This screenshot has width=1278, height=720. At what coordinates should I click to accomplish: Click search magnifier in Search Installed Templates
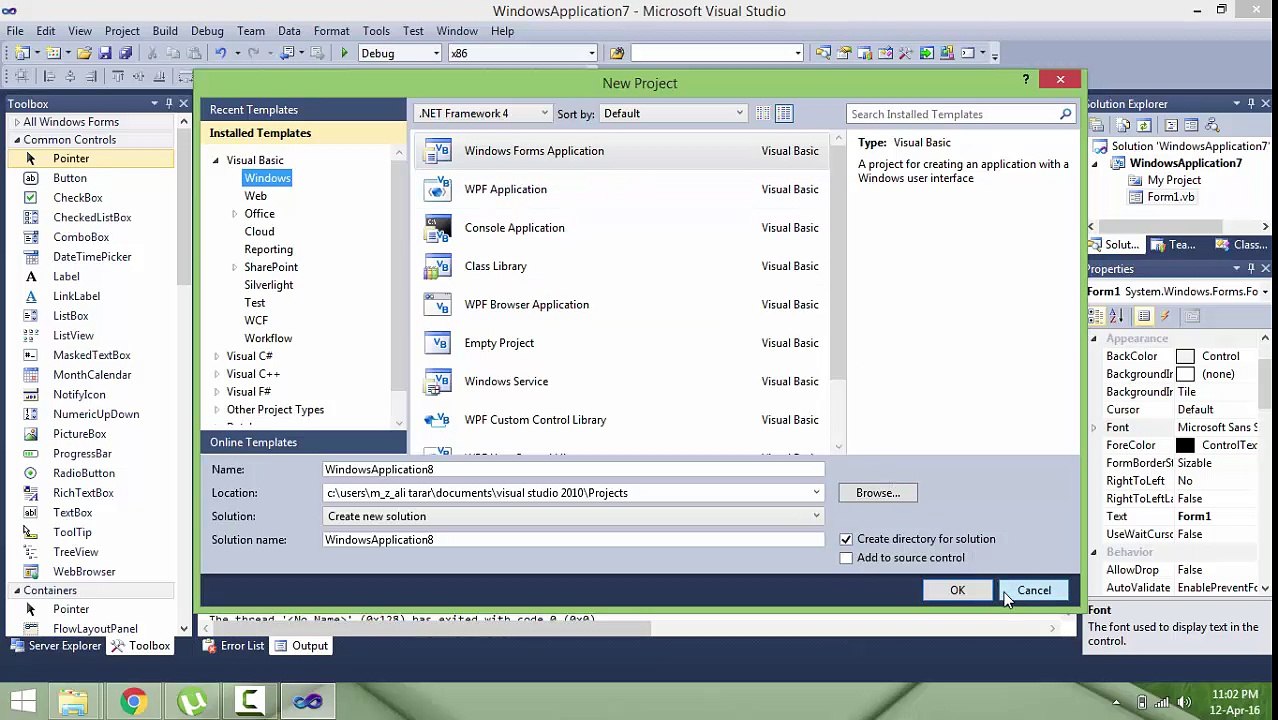(1065, 114)
